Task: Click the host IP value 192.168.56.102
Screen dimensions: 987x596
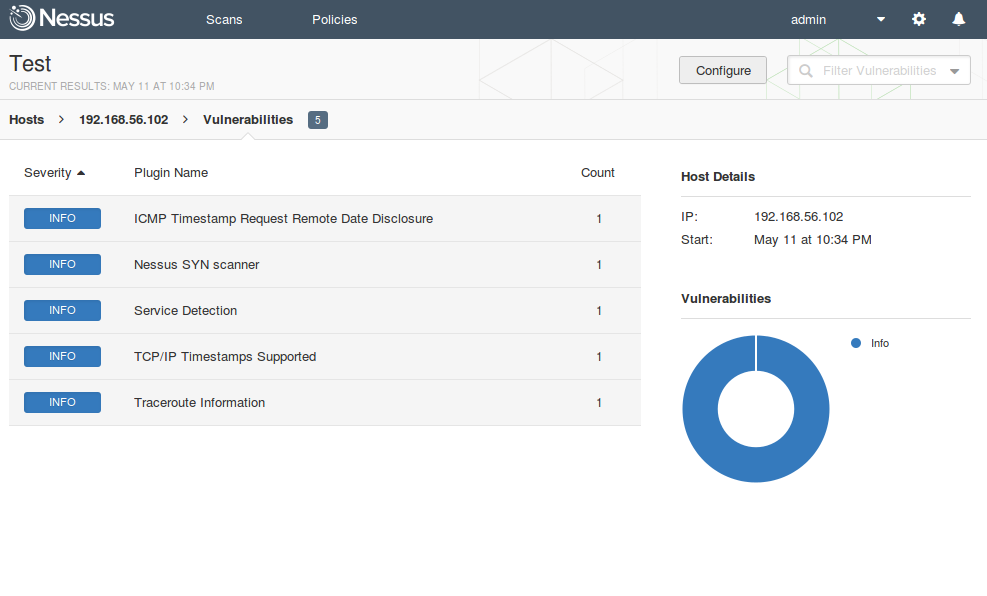Action: click(799, 216)
